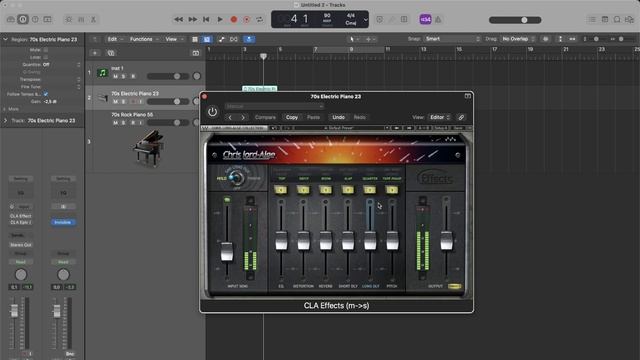Screen dimensions: 640x360
Task: Toggle the Flex show/hide button
Action: (234, 39)
